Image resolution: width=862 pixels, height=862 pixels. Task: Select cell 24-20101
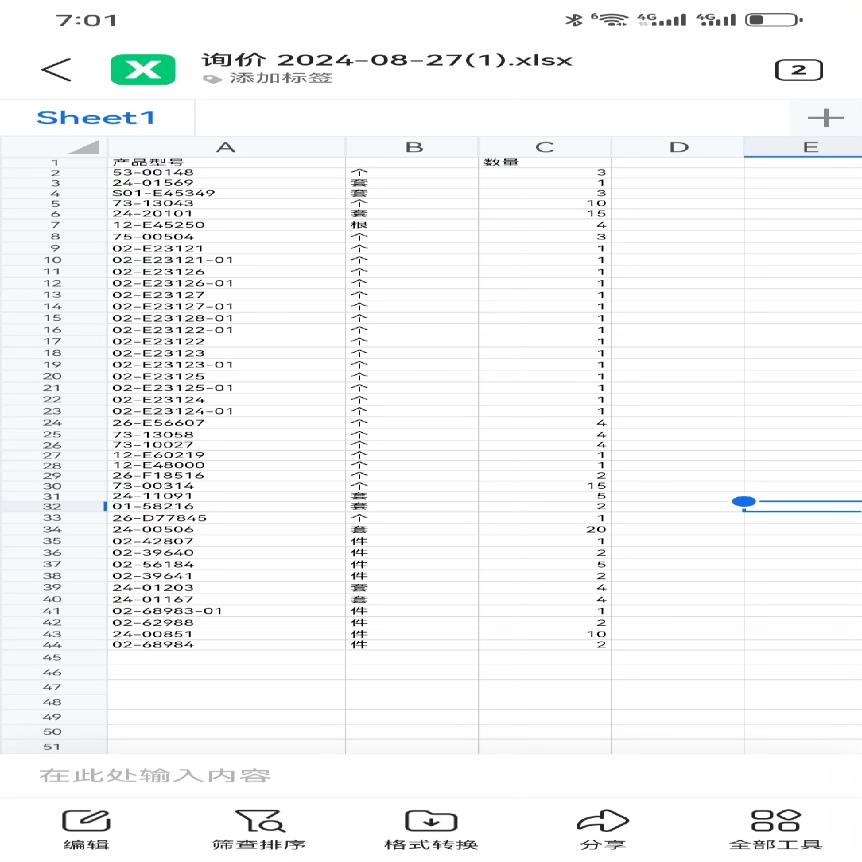(226, 213)
